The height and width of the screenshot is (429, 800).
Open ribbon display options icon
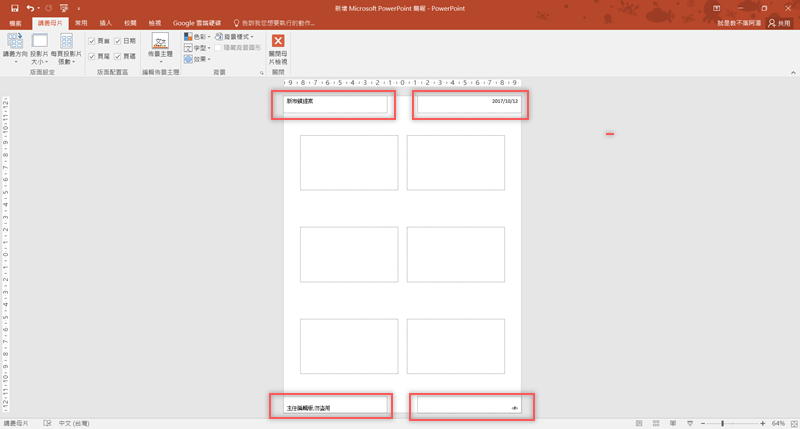tap(716, 8)
